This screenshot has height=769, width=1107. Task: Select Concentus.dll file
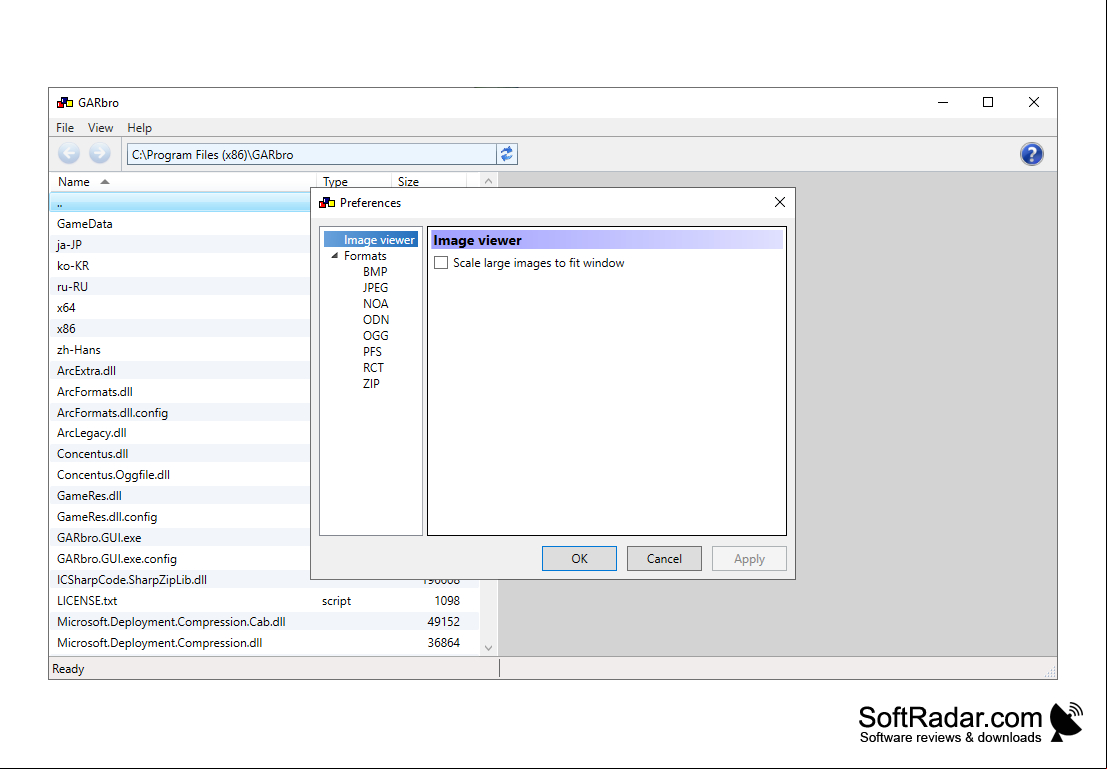[180, 454]
